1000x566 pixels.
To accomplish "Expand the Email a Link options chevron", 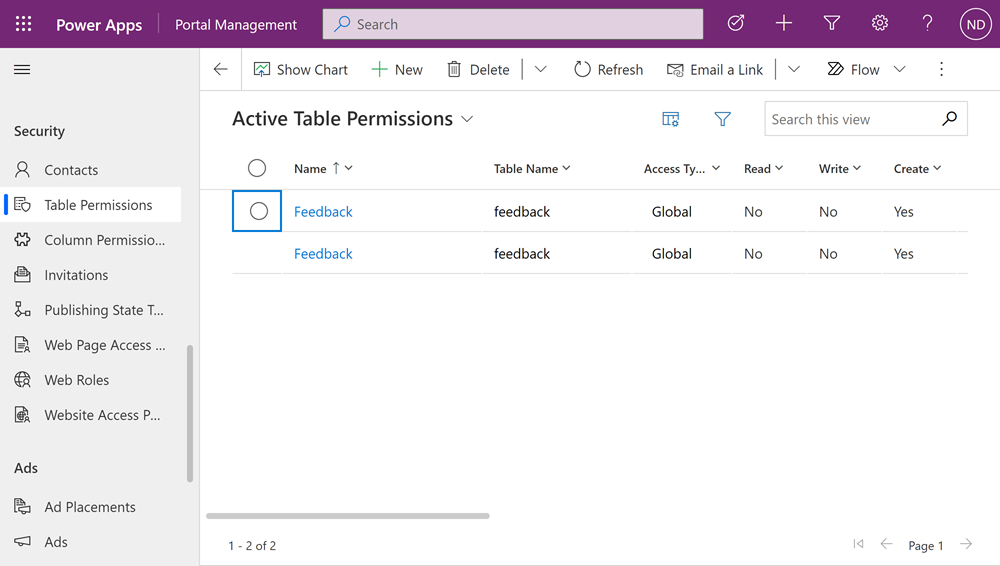I will click(x=793, y=69).
